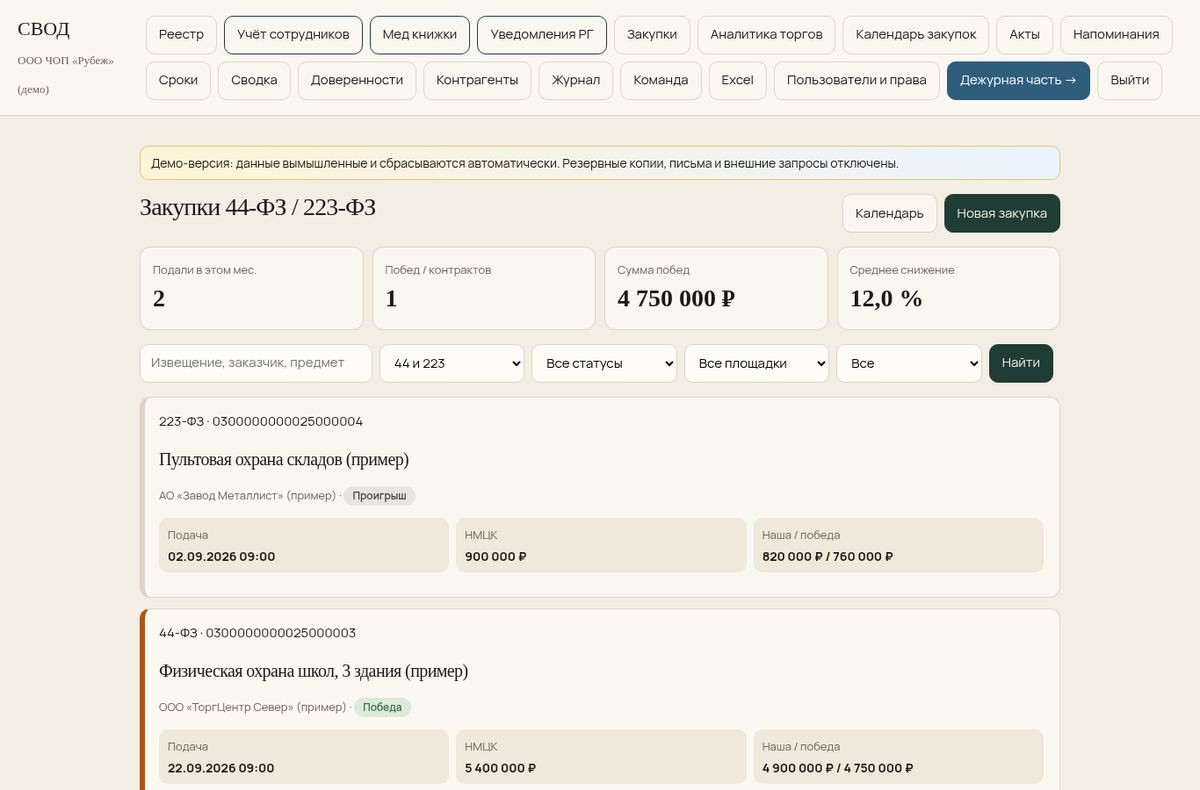This screenshot has width=1200, height=790.
Task: Open Пользователи и права
Action: [x=857, y=80]
